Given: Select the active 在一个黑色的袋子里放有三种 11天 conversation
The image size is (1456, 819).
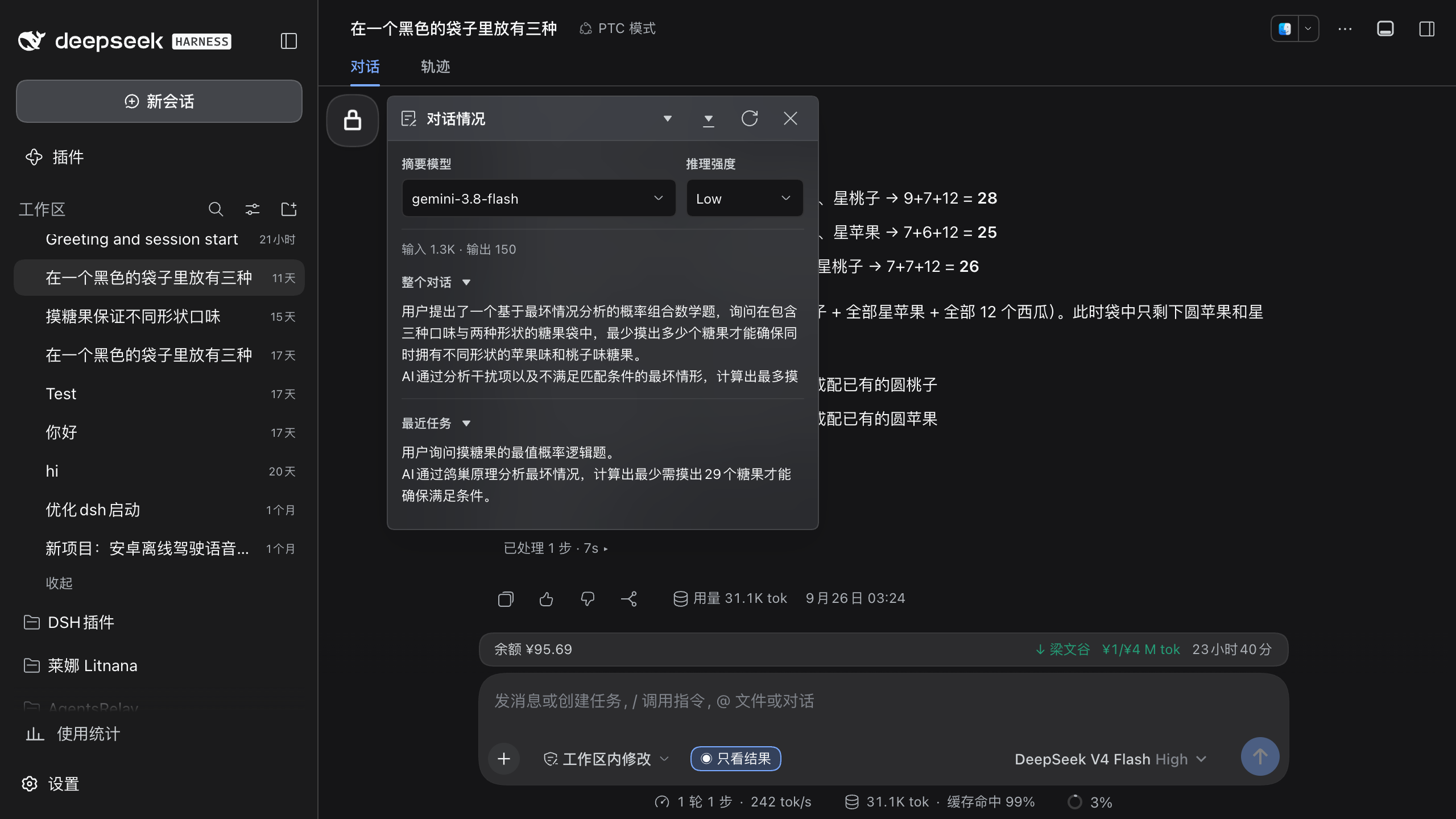Looking at the screenshot, I should [159, 278].
